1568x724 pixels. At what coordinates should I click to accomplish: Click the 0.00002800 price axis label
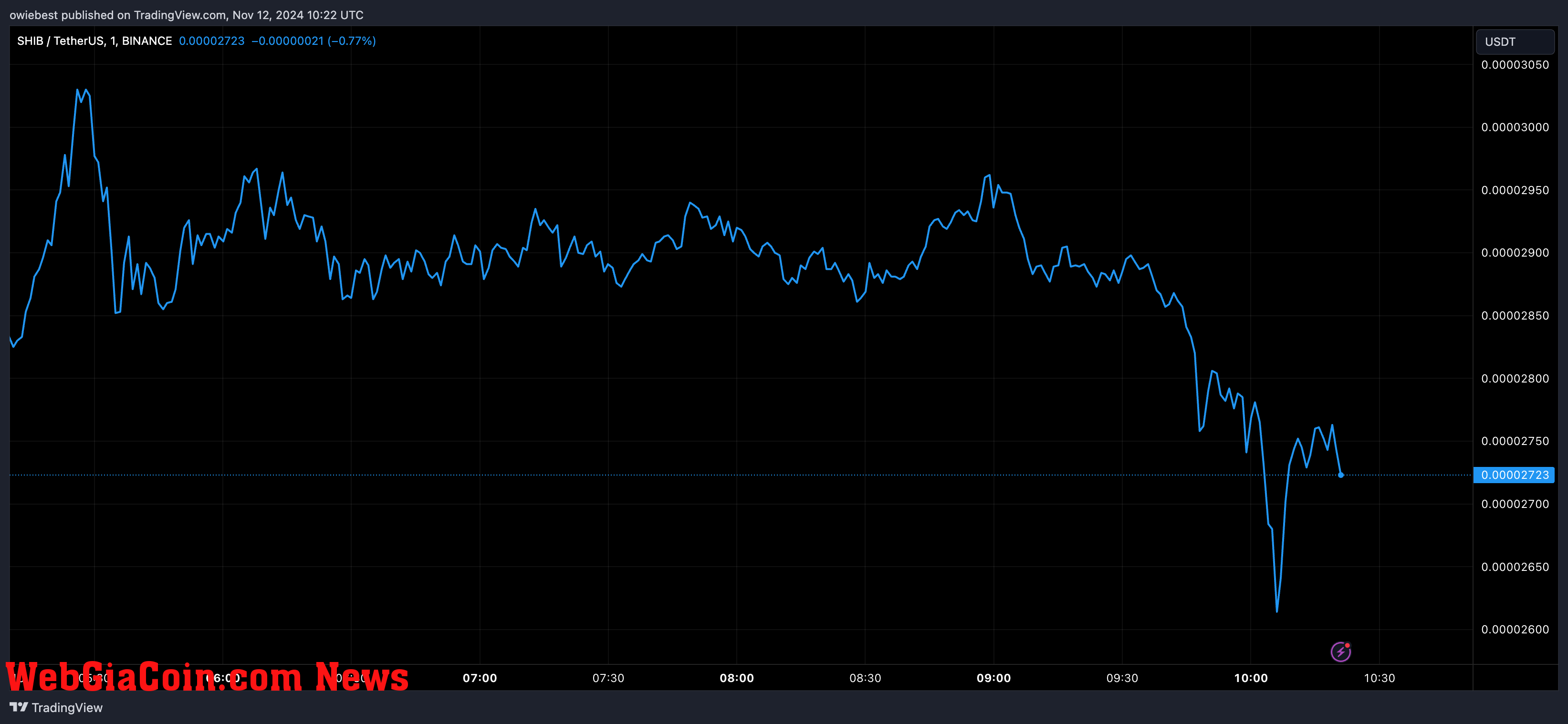(1515, 378)
